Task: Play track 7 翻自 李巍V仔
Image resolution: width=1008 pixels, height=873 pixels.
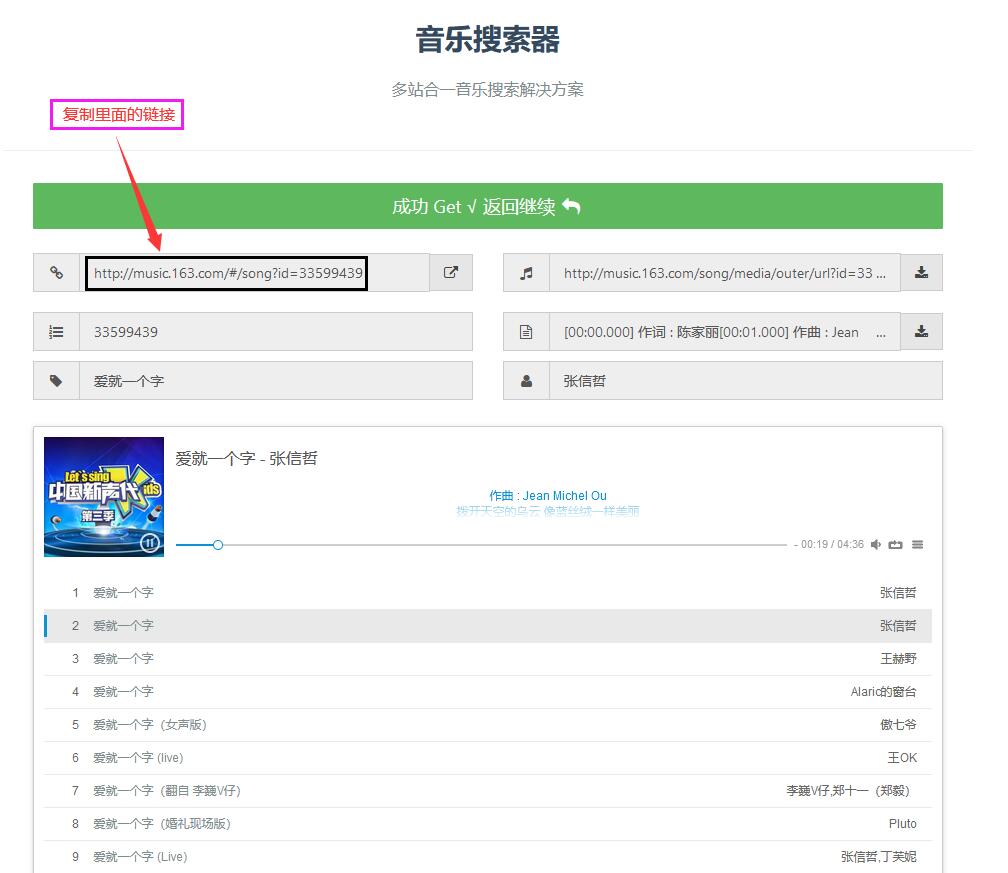Action: pos(487,791)
